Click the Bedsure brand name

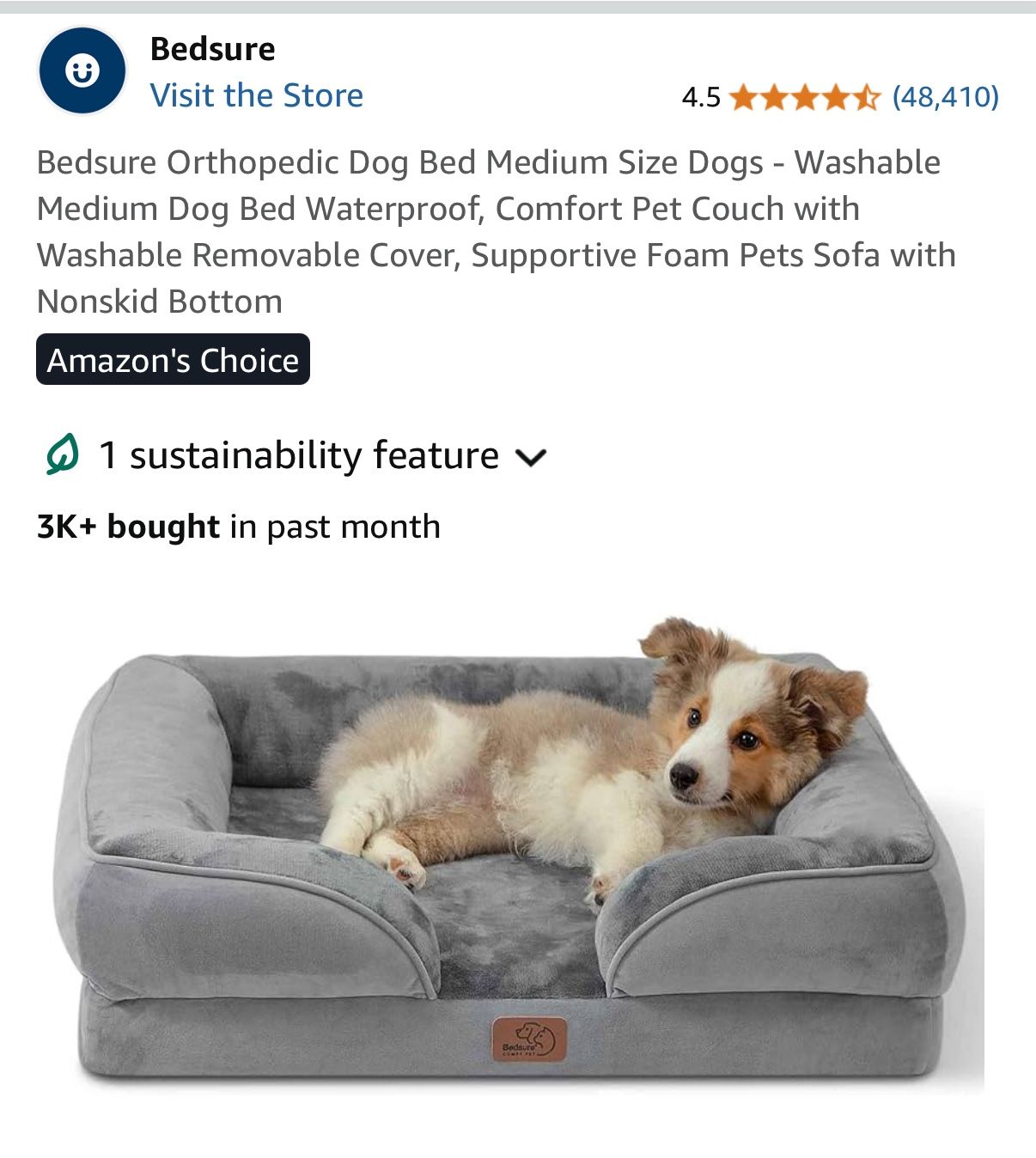point(212,49)
